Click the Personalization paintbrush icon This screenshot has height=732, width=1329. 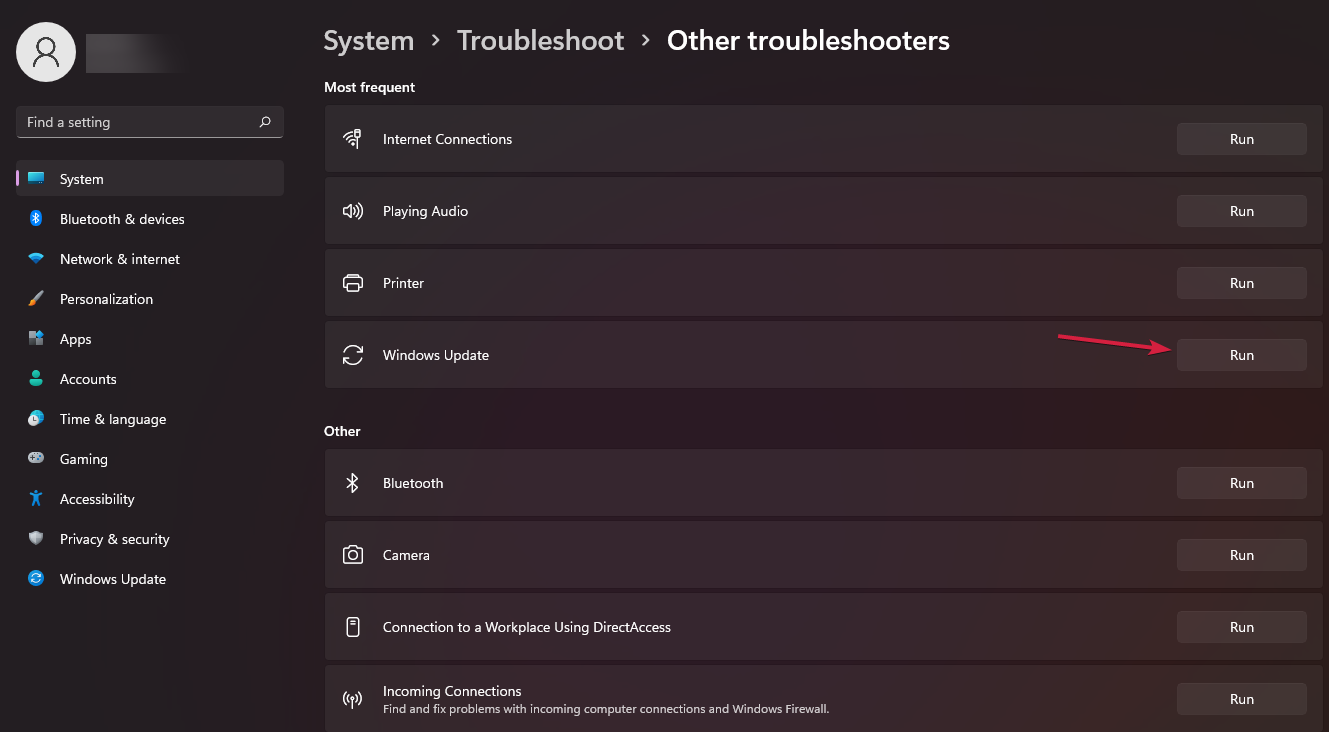[36, 299]
